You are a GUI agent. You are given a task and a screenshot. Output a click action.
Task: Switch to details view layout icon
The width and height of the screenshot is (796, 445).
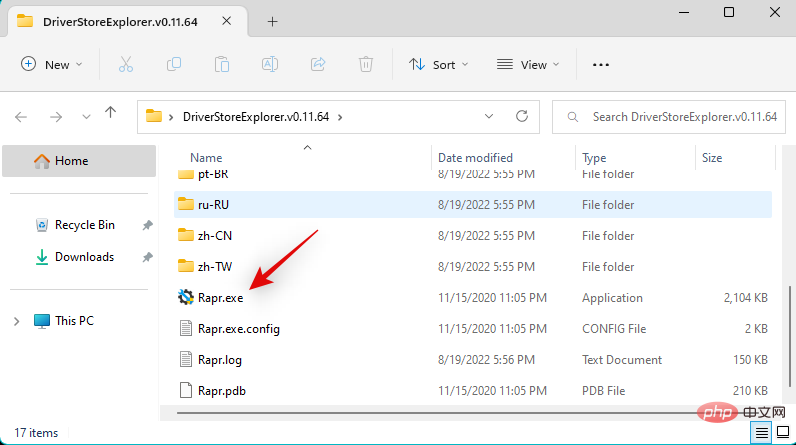[x=761, y=432]
